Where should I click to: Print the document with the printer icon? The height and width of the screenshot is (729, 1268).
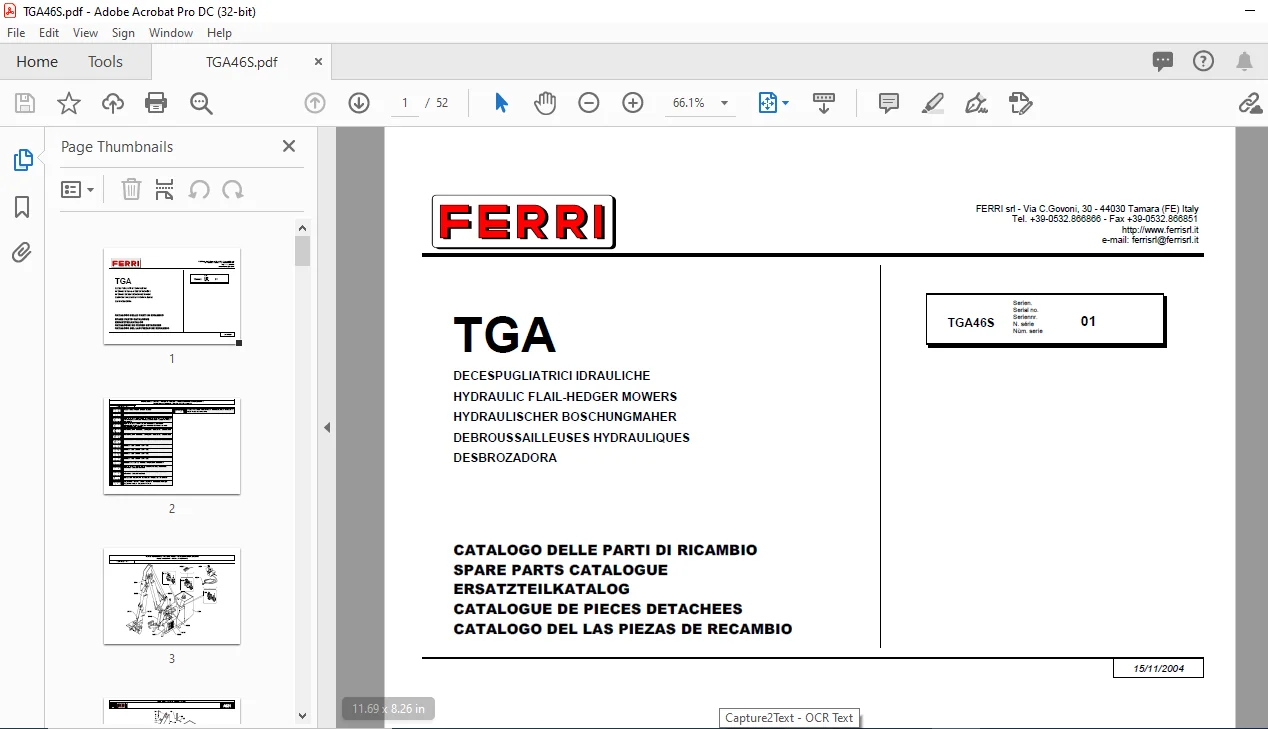point(156,103)
